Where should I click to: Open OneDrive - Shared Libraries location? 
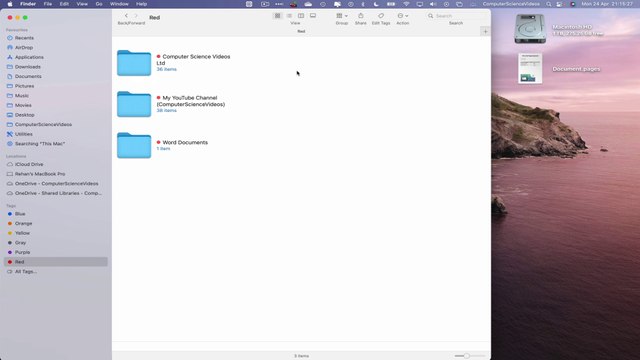tap(58, 193)
